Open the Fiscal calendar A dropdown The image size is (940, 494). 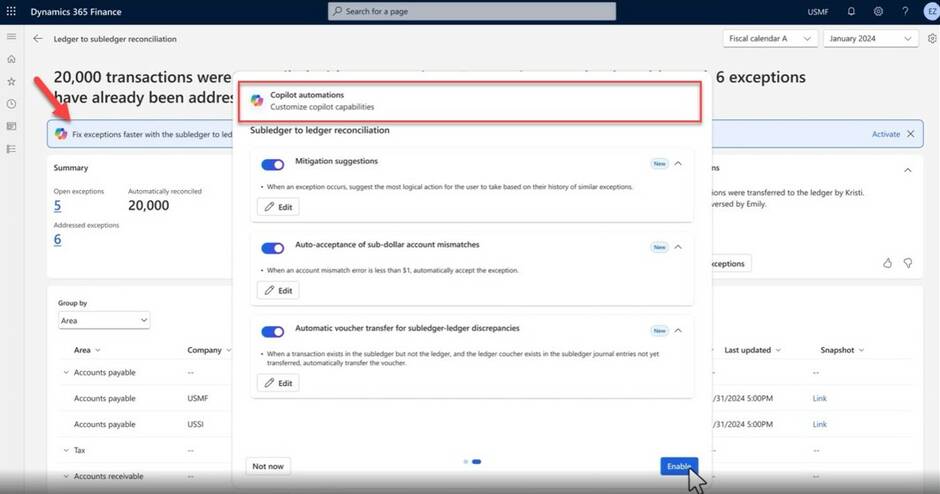[768, 39]
